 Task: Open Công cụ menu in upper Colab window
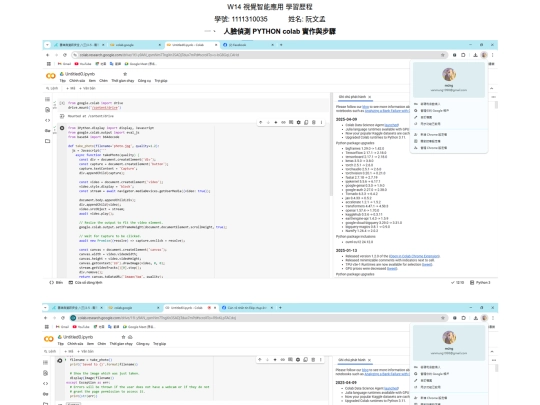tap(144, 81)
